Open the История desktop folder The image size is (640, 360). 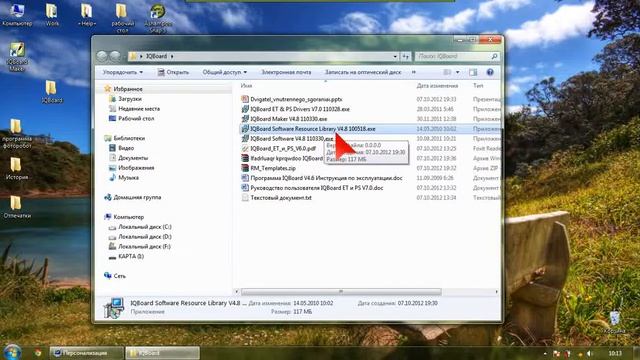point(17,169)
